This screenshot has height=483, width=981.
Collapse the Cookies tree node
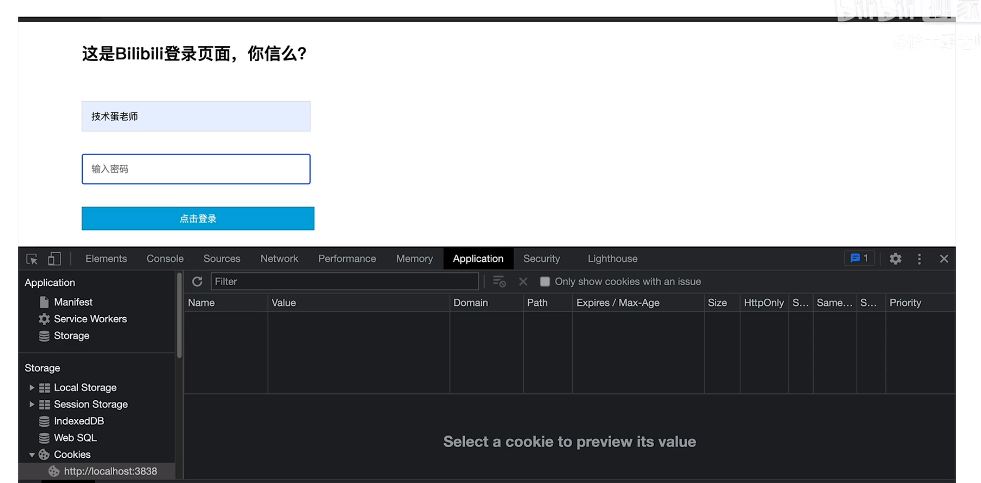coord(32,455)
